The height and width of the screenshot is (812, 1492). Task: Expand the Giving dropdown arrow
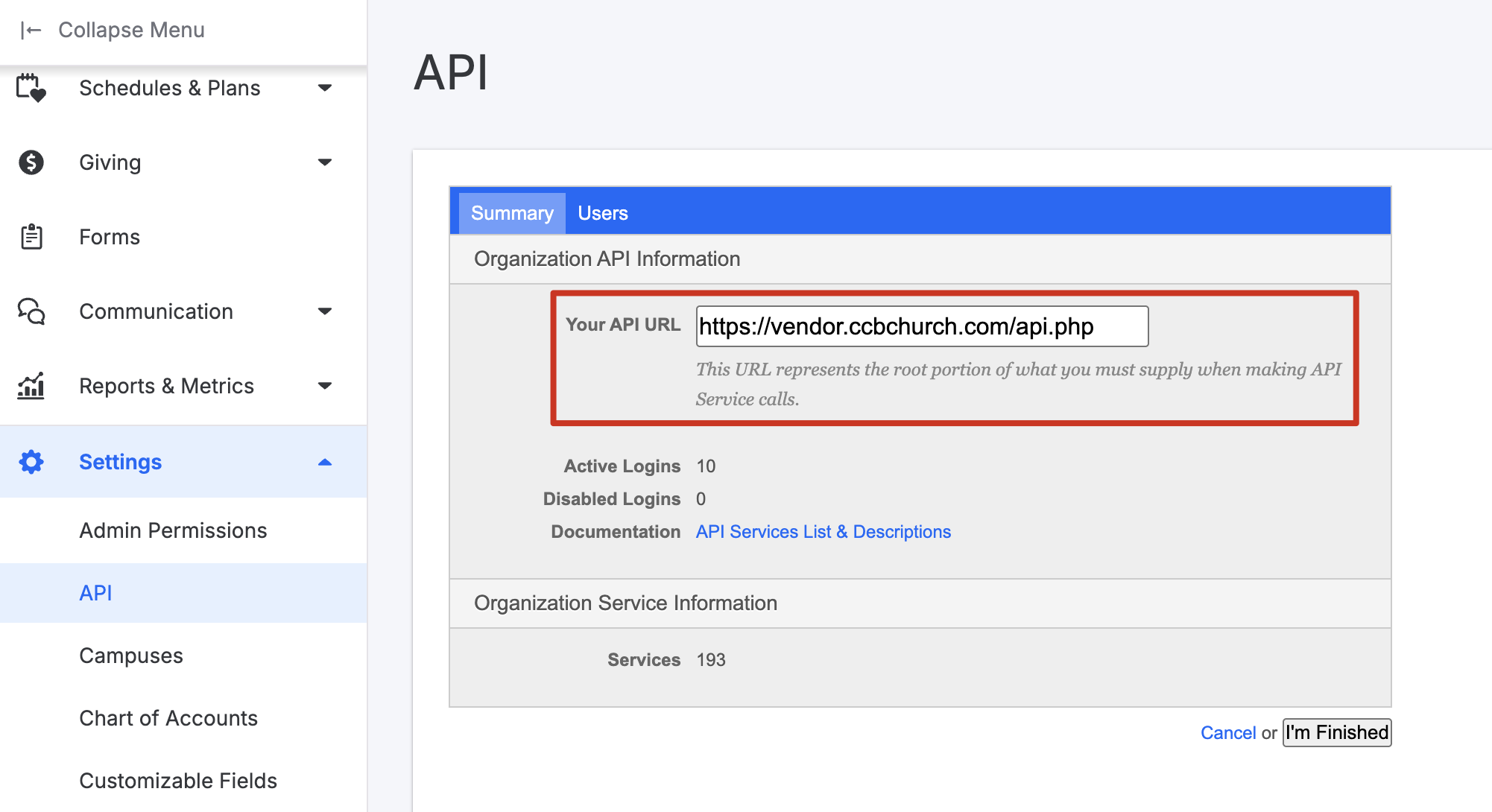point(325,162)
